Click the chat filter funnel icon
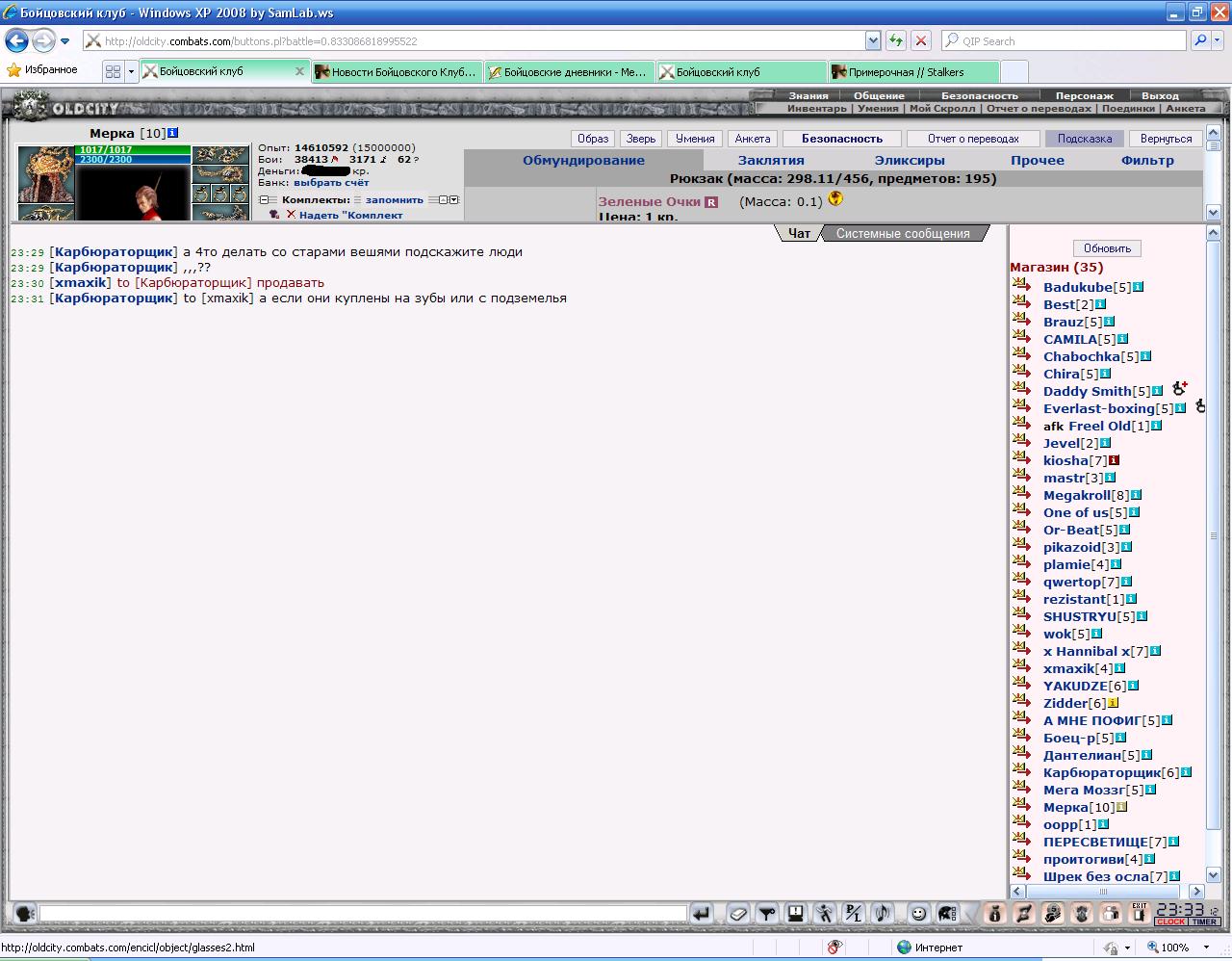1232x961 pixels. pyautogui.click(x=767, y=914)
